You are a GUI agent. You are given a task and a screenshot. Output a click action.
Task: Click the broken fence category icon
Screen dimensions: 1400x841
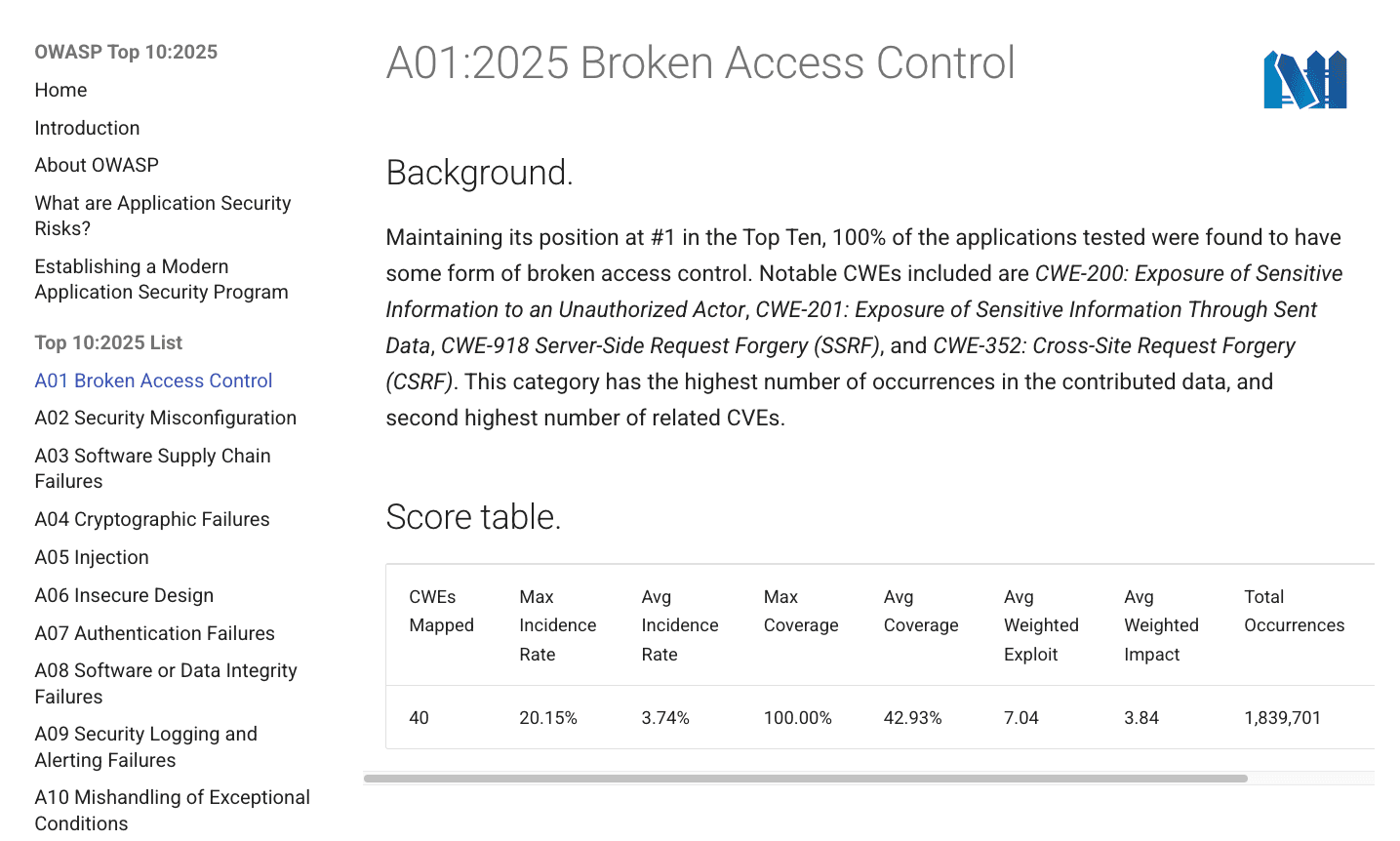tap(1304, 79)
